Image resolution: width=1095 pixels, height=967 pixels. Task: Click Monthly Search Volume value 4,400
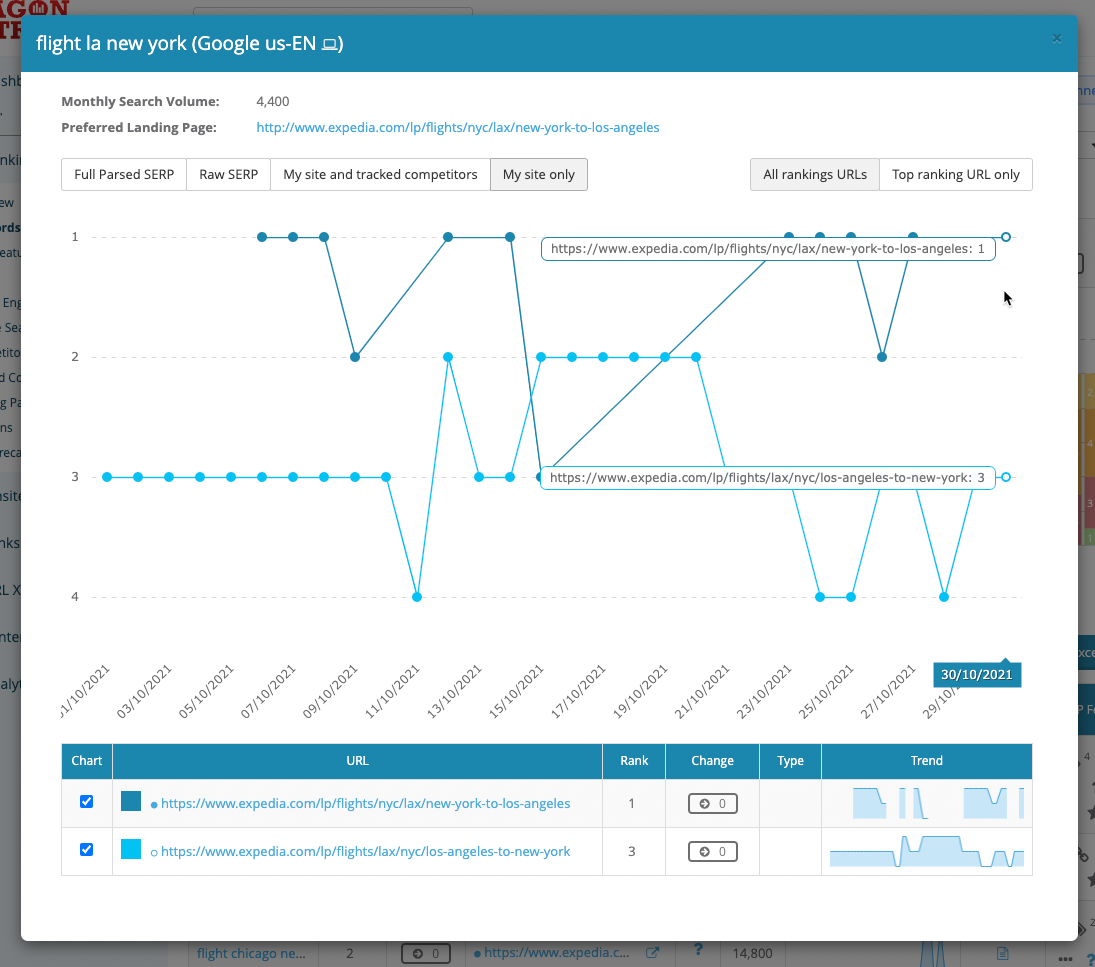pyautogui.click(x=272, y=101)
